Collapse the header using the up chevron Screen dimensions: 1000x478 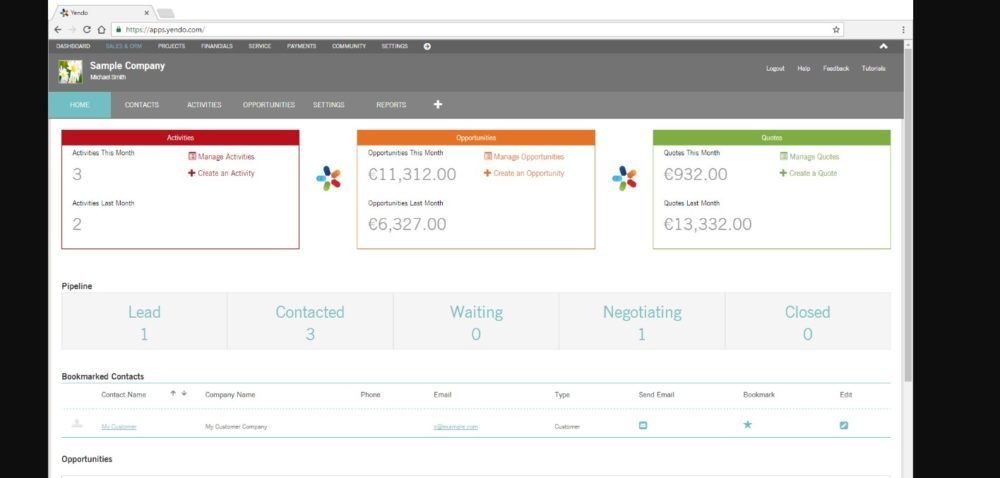click(883, 46)
